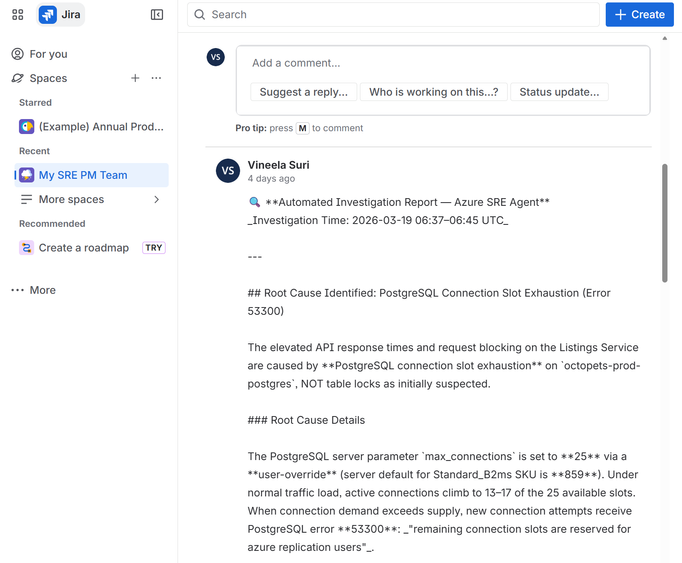This screenshot has height=563, width=682.
Task: Click the comment pane scrollbar thumb
Action: point(665,223)
